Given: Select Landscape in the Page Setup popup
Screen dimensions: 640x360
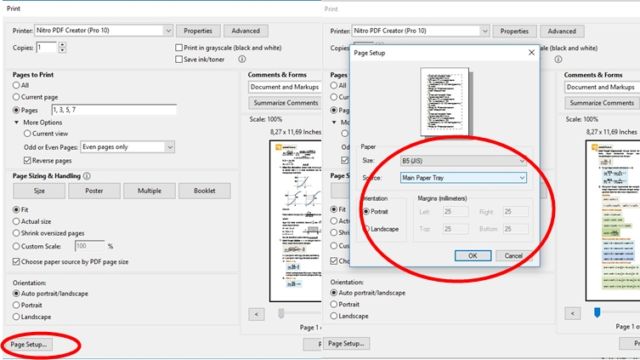Looking at the screenshot, I should (367, 229).
